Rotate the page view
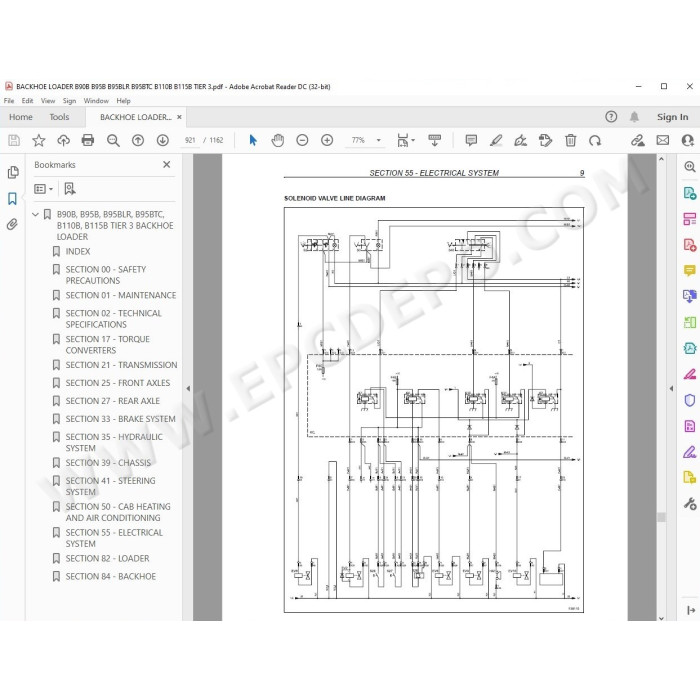Viewport: 700px width, 700px height. coord(595,141)
